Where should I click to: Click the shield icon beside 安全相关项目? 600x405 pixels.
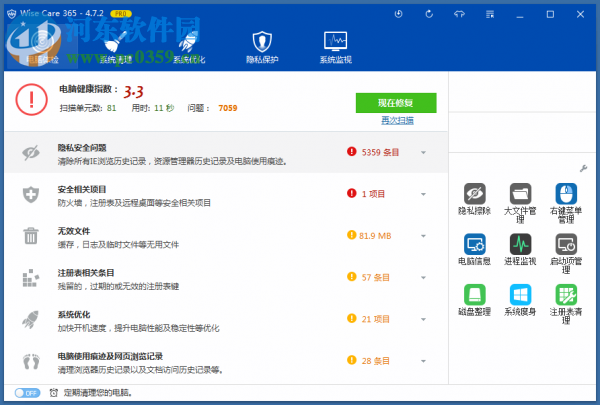point(31,194)
